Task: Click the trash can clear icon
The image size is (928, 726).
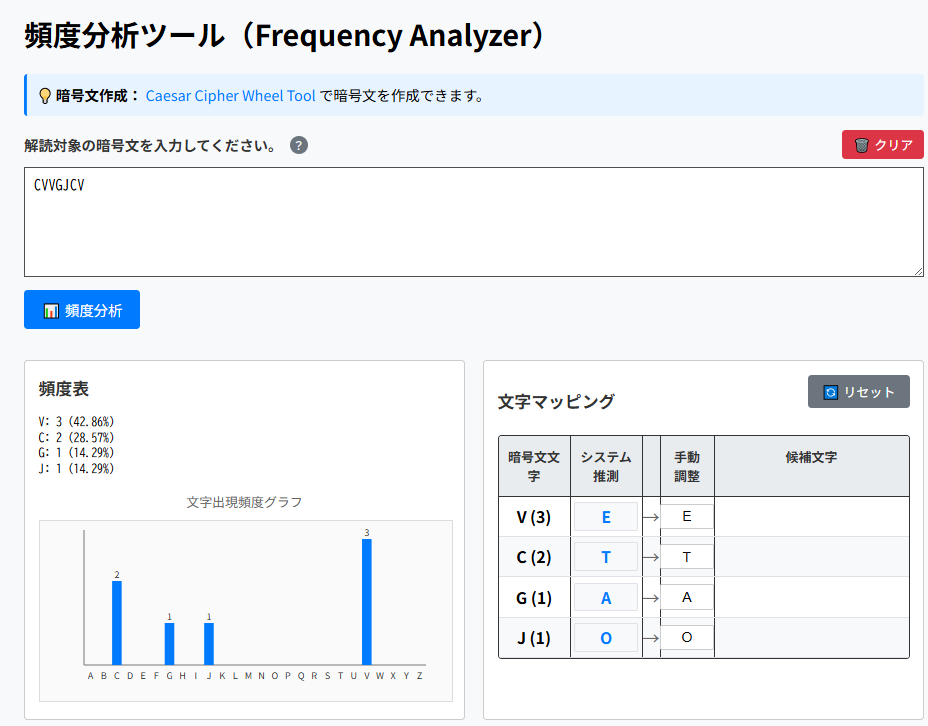Action: [861, 145]
